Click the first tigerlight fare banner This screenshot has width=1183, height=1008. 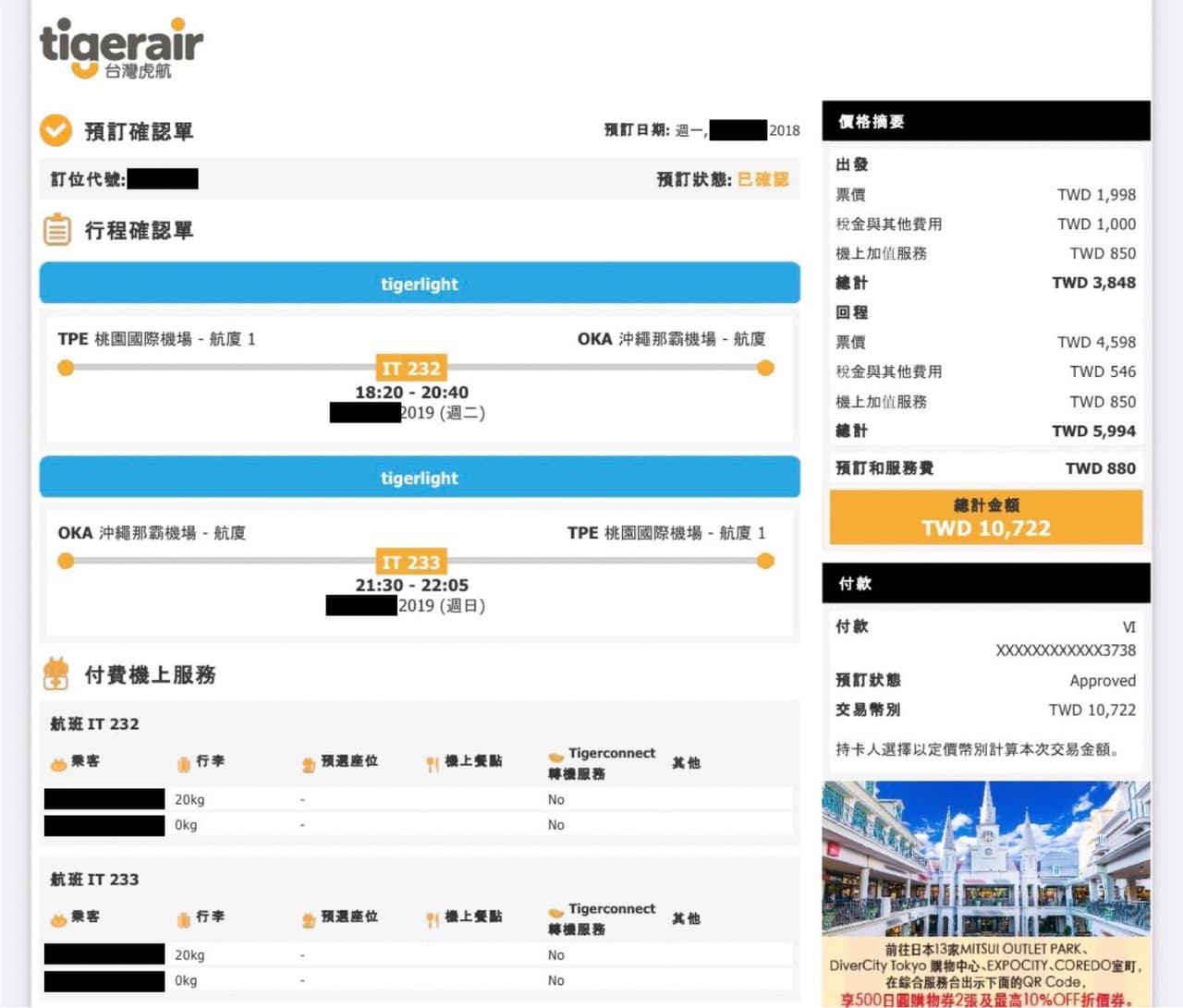point(420,283)
